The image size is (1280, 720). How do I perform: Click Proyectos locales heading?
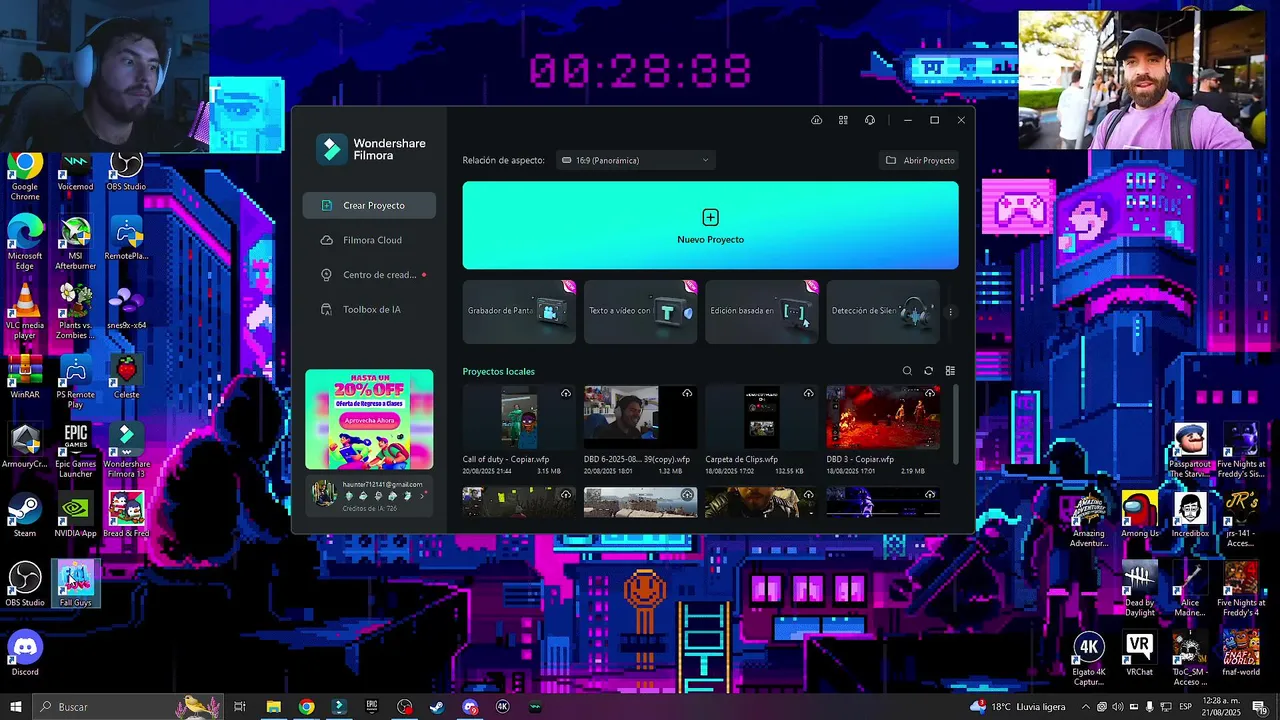(498, 371)
